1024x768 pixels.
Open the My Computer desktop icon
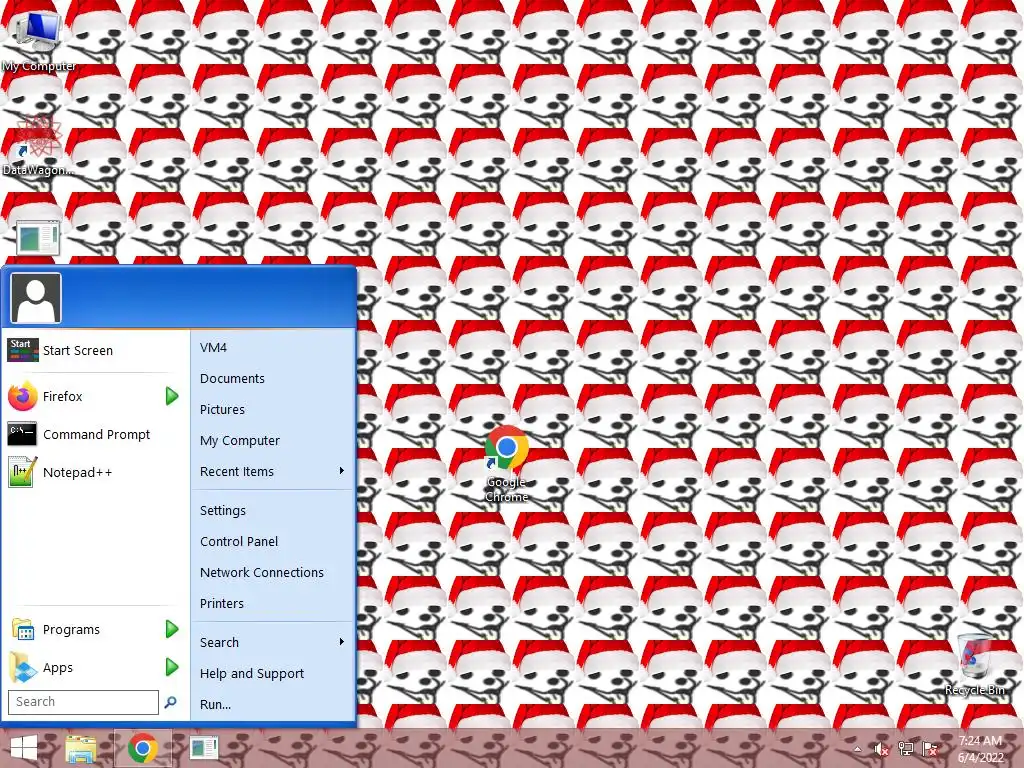tap(38, 40)
